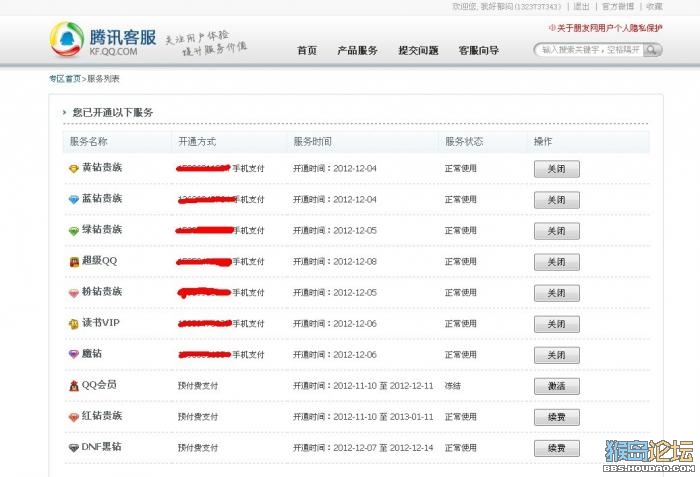The image size is (700, 477).
Task: Click the yellow diamond icon beside 黄钻贵族
Action: point(74,168)
